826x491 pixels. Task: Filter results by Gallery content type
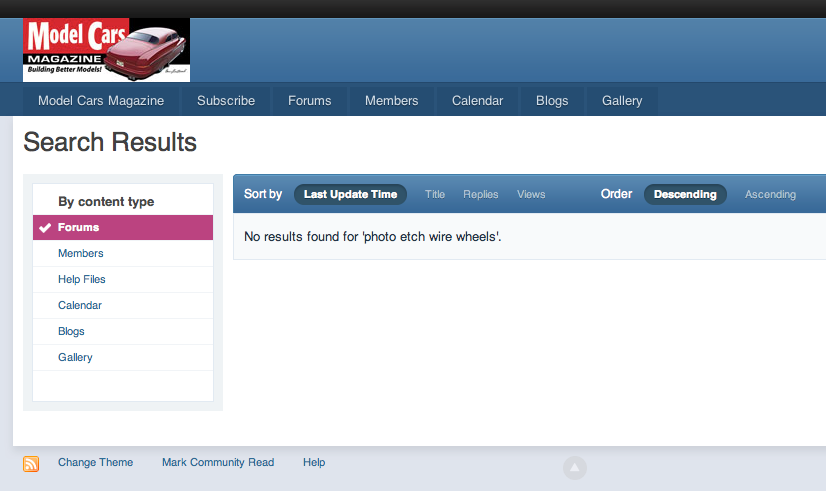click(123, 357)
